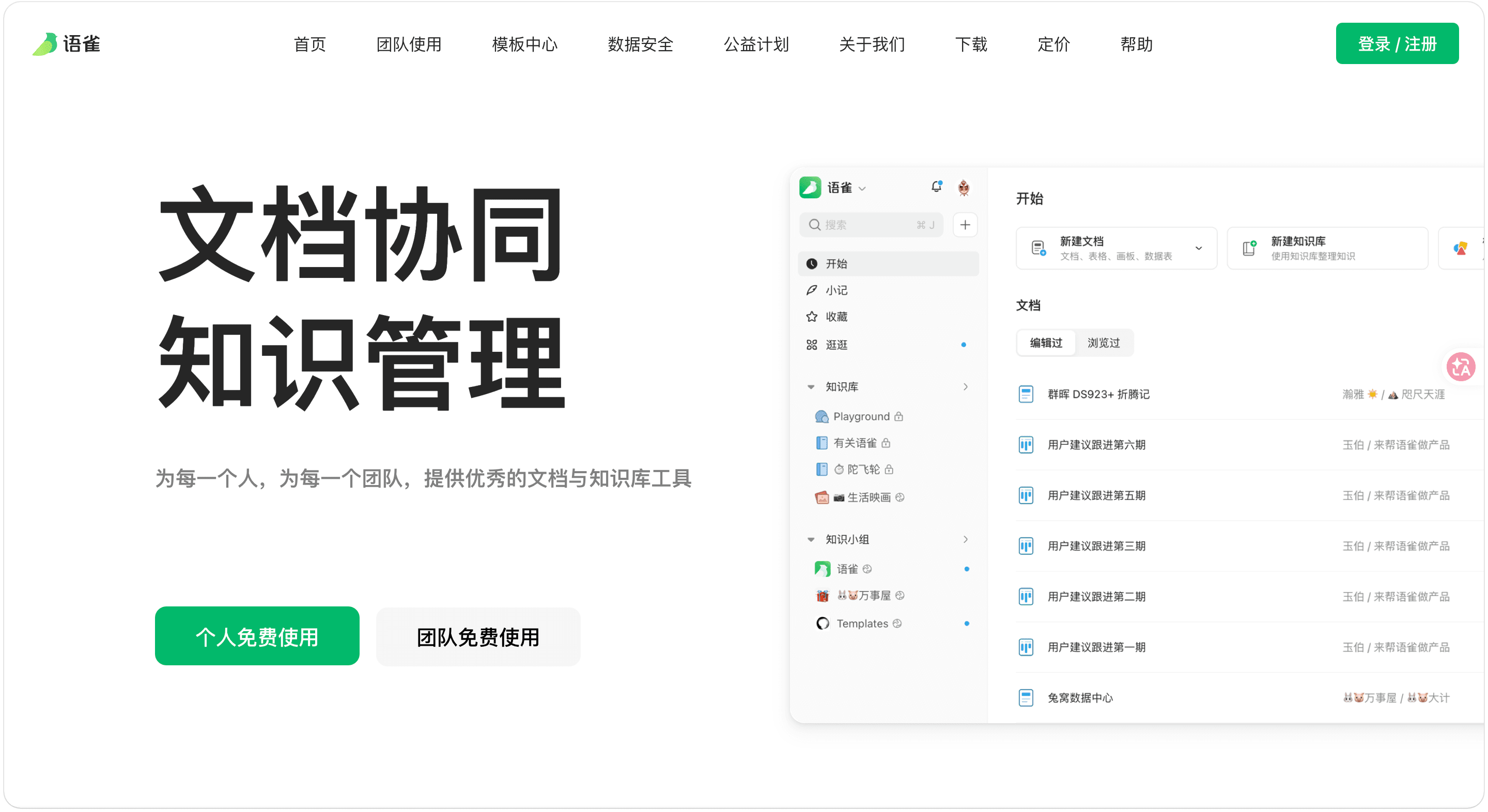
Task: Click the Templates group icon
Action: 823,624
